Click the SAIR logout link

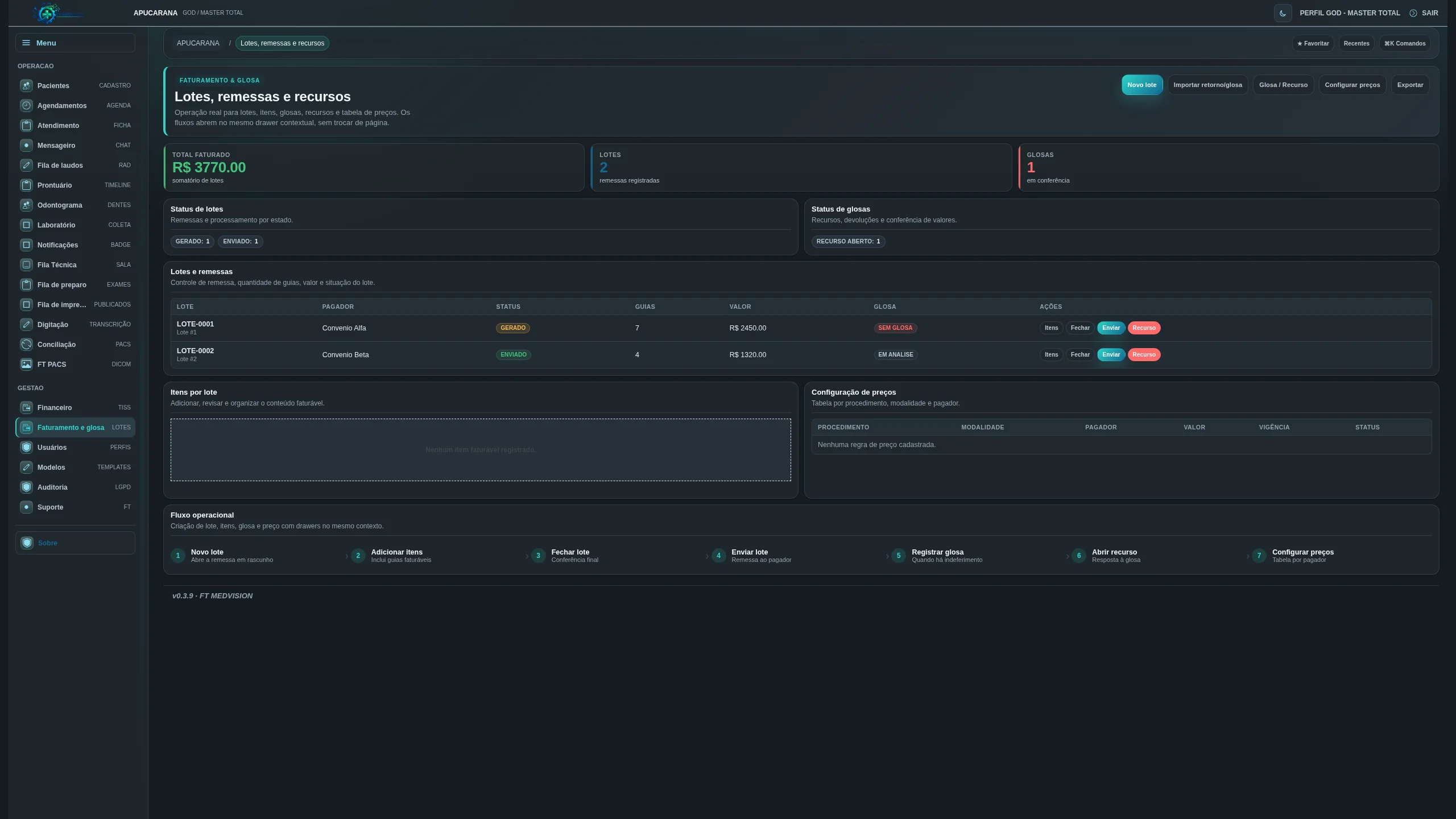coord(1424,13)
